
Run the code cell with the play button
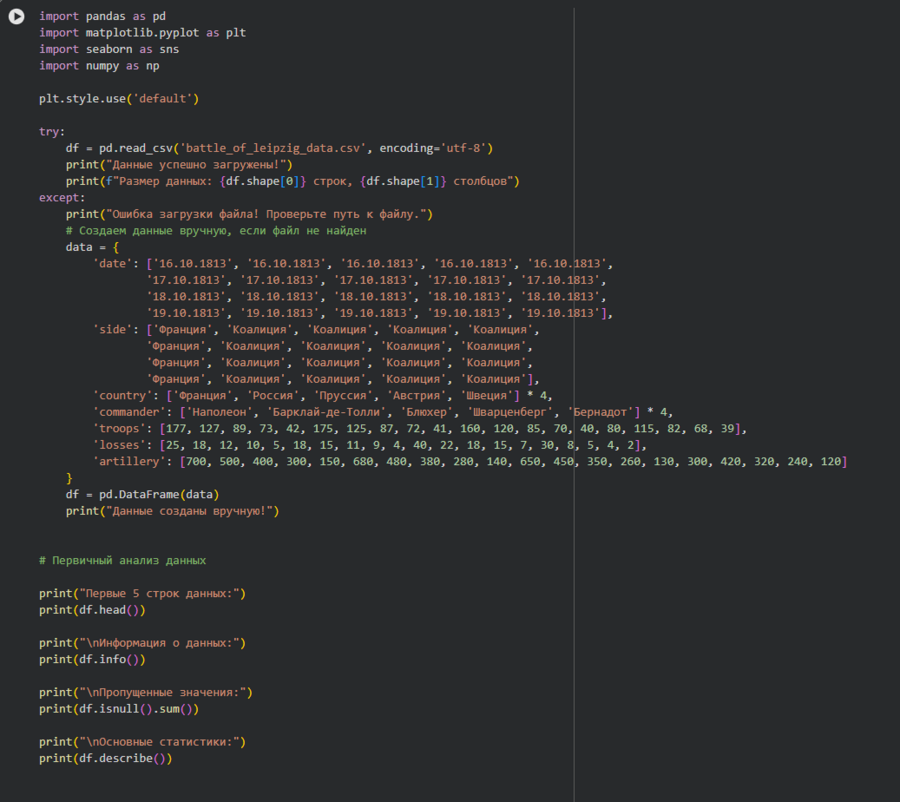tap(16, 17)
